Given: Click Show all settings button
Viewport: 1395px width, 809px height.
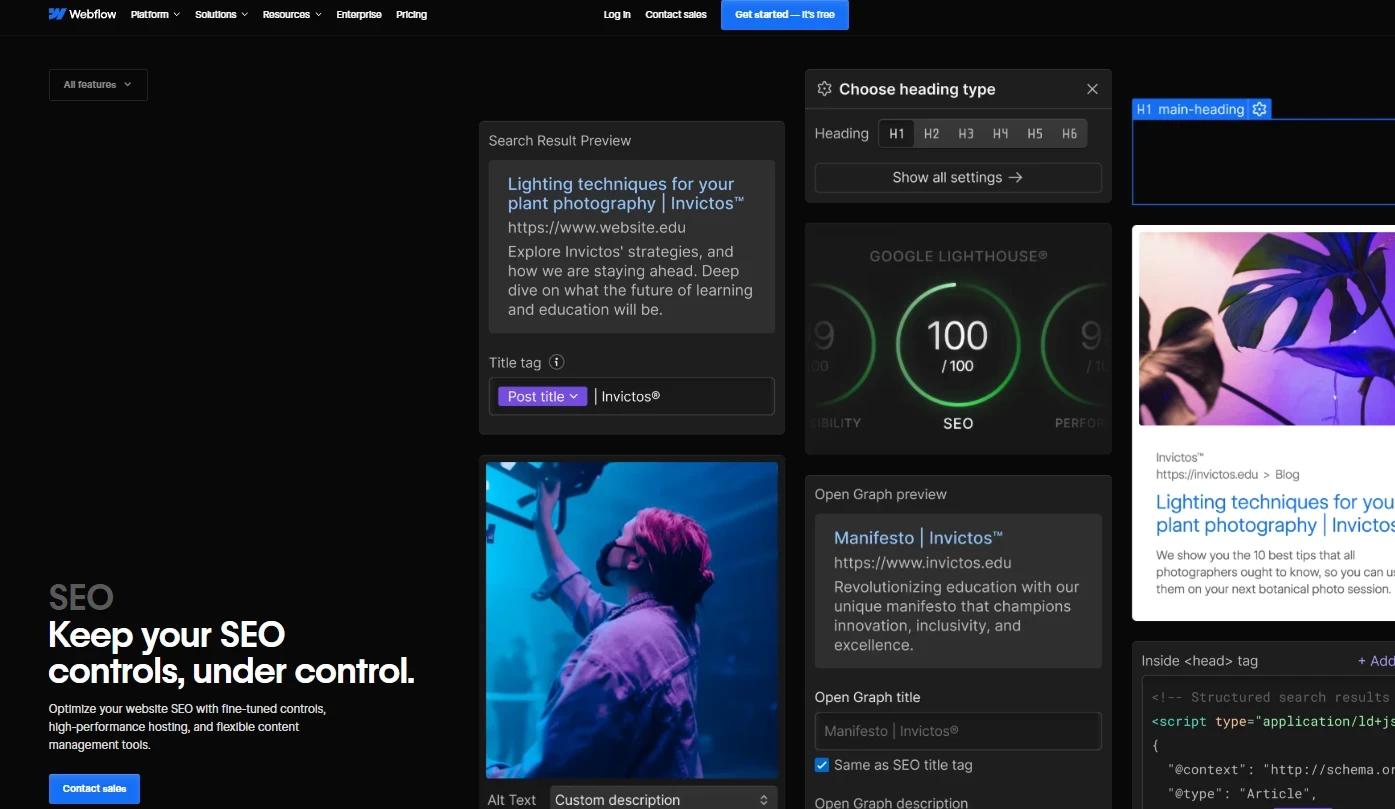Looking at the screenshot, I should tap(957, 178).
